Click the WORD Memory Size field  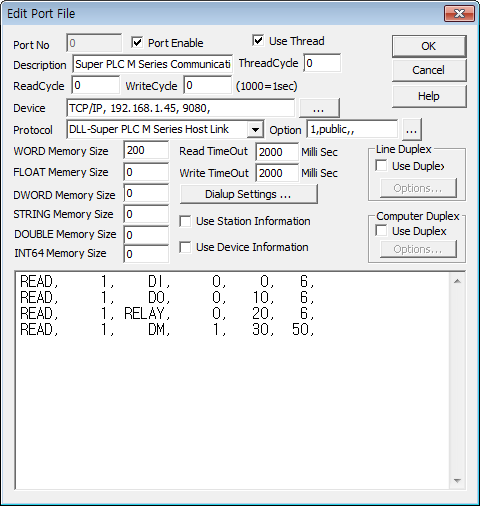pyautogui.click(x=146, y=150)
